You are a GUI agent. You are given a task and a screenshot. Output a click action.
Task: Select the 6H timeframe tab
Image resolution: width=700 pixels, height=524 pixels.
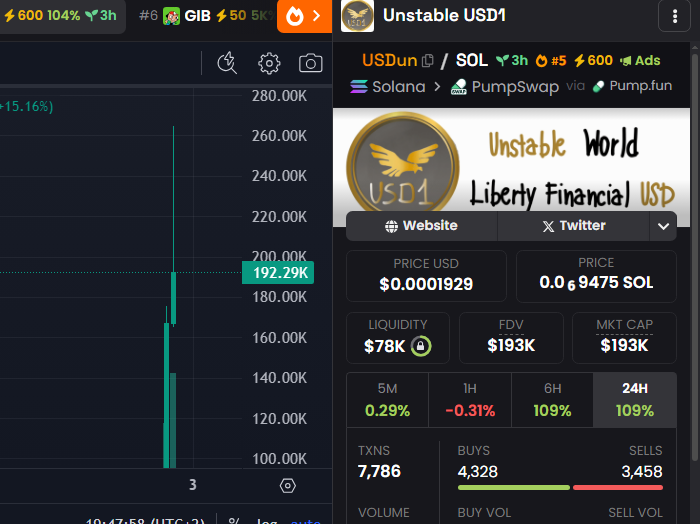pyautogui.click(x=552, y=400)
